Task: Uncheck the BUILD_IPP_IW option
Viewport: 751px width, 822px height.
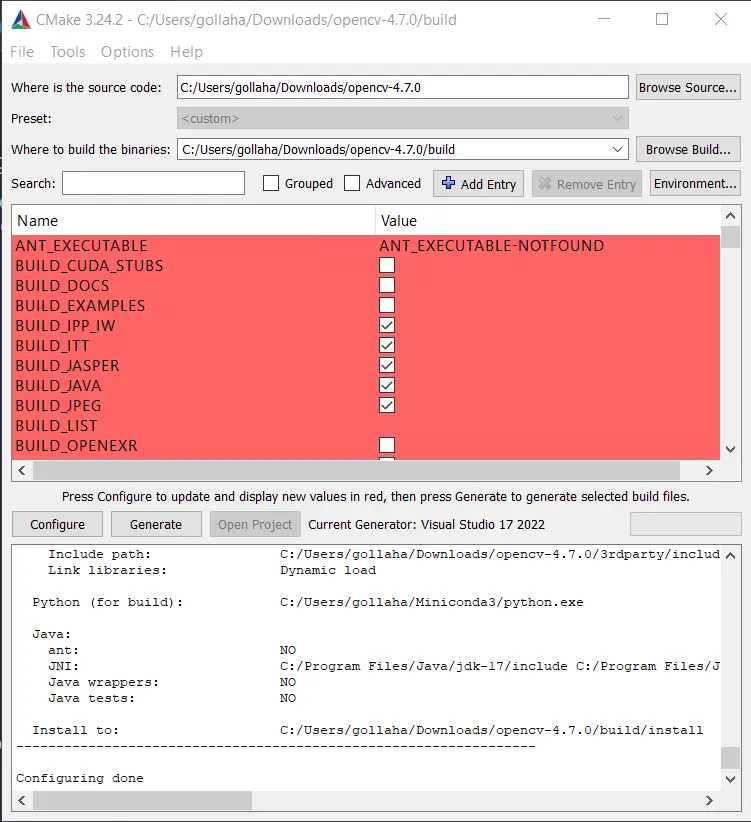Action: (x=387, y=325)
